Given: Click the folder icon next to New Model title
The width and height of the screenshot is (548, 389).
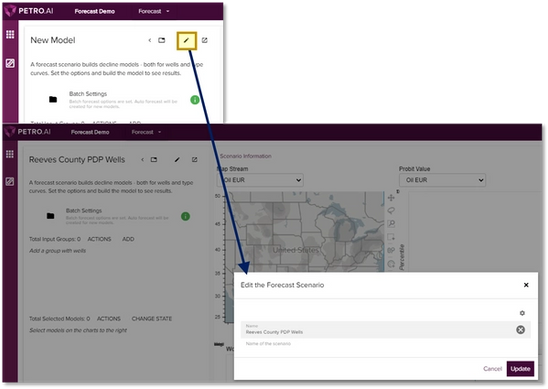Looking at the screenshot, I should [161, 40].
